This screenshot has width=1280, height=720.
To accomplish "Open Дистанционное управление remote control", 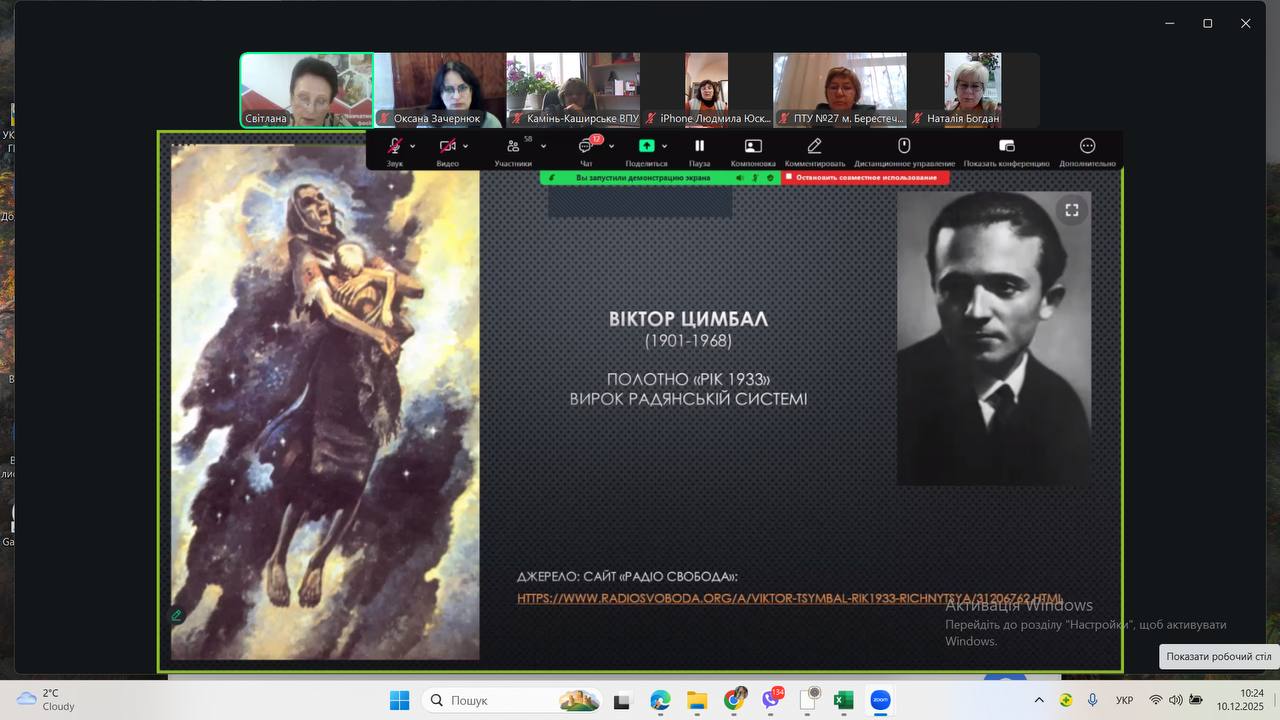I will 904,147.
